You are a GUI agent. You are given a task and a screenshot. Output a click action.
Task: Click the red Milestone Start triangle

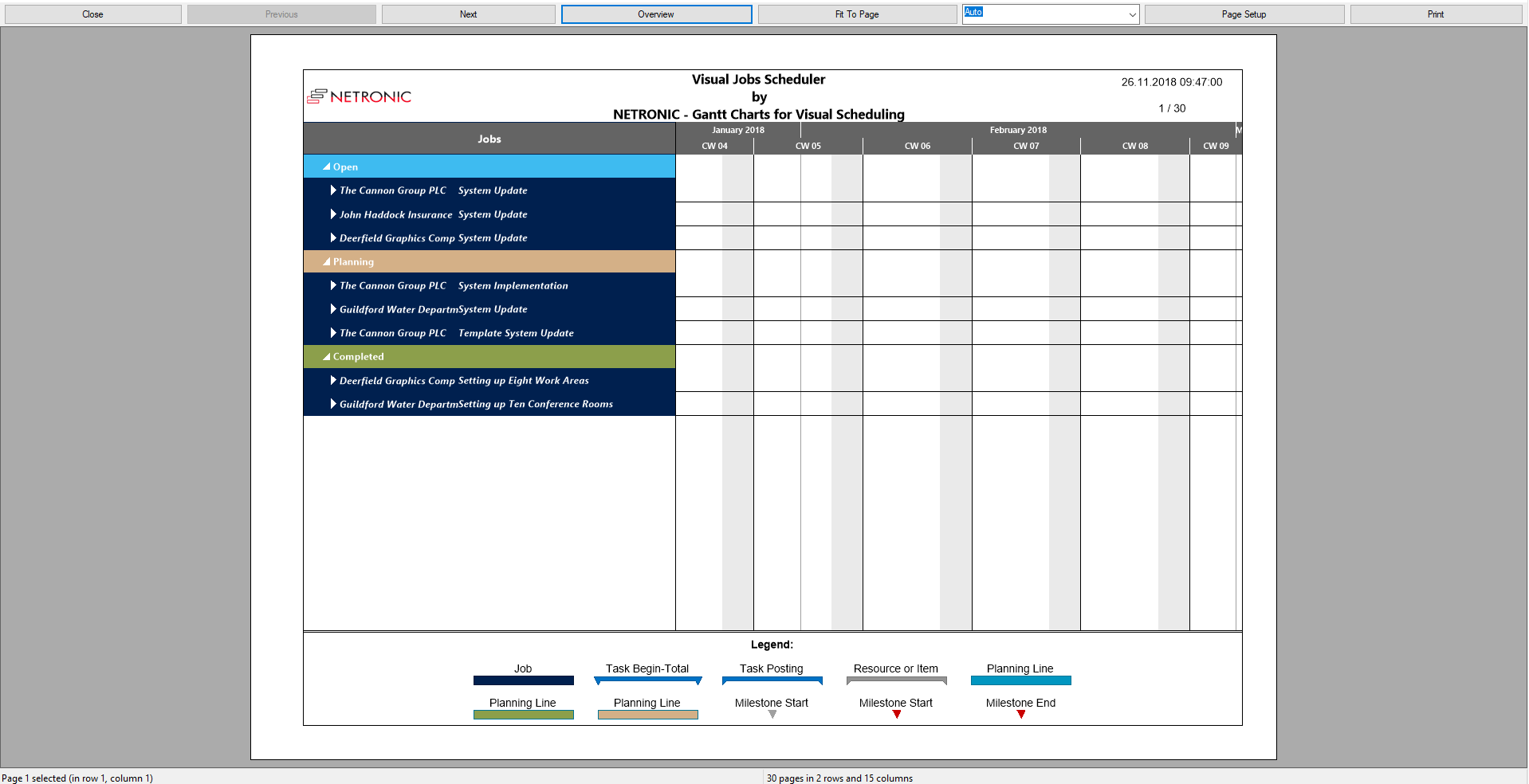point(897,714)
